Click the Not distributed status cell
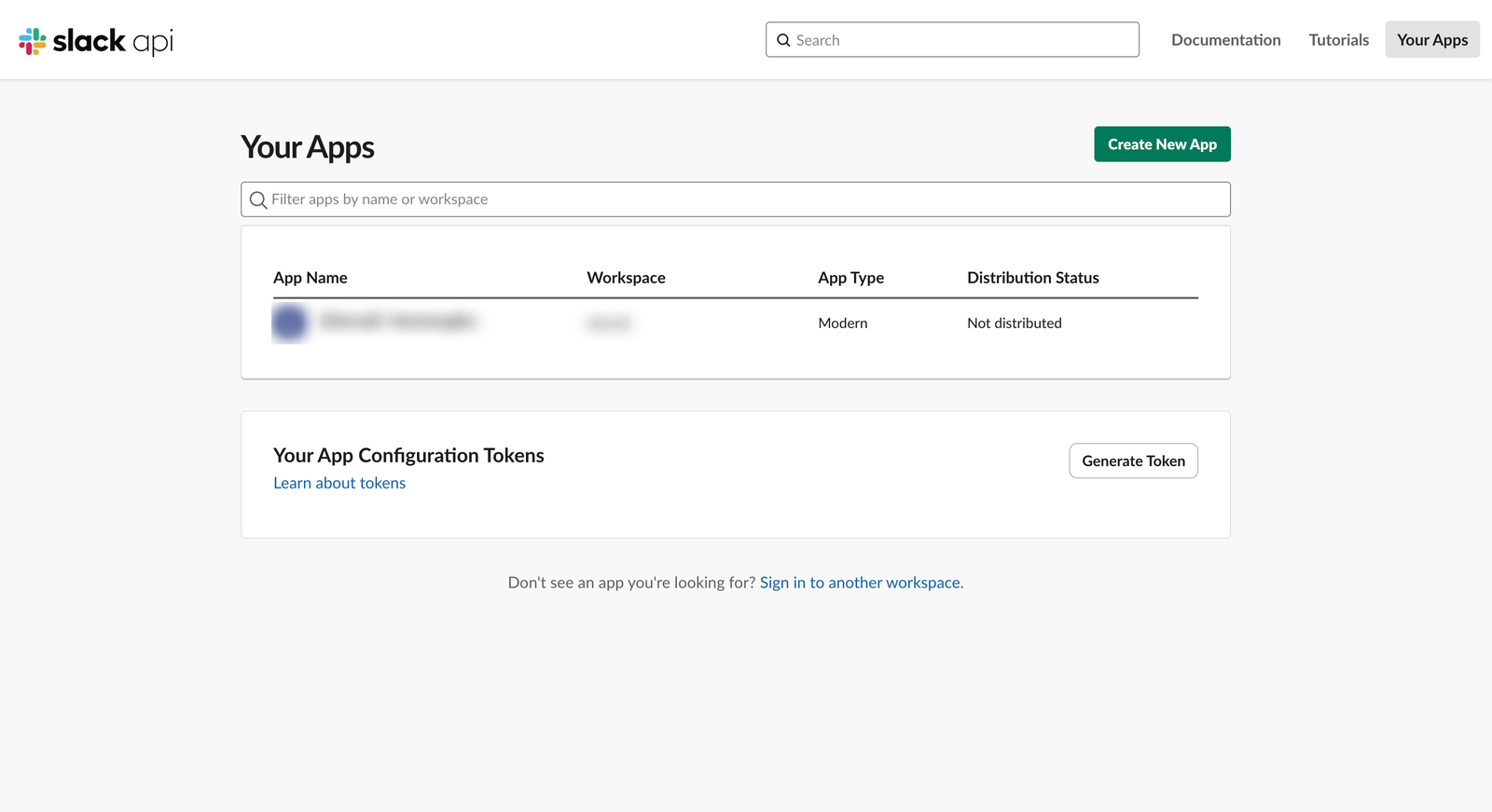The height and width of the screenshot is (812, 1492). coord(1015,323)
